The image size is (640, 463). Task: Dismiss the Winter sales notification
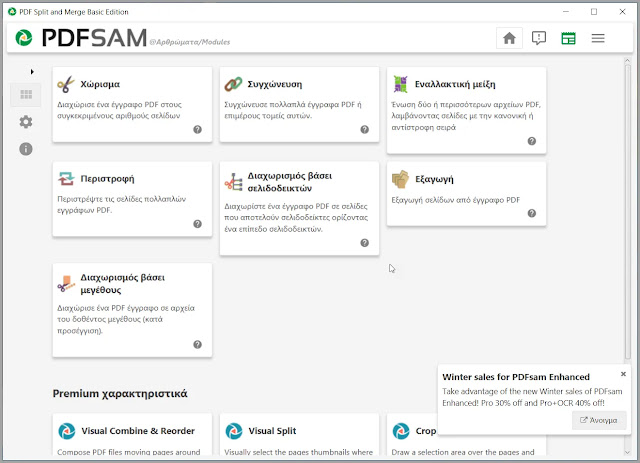pos(623,374)
